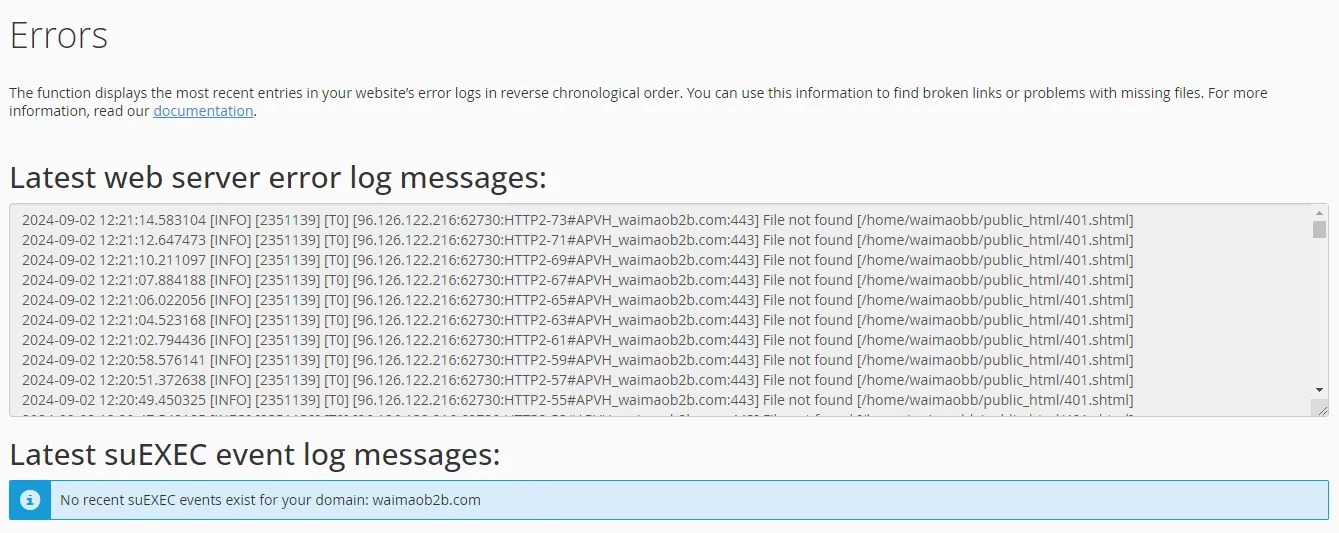1339x533 pixels.
Task: Click the 'No recent suEXEC events' message text
Action: click(x=270, y=500)
